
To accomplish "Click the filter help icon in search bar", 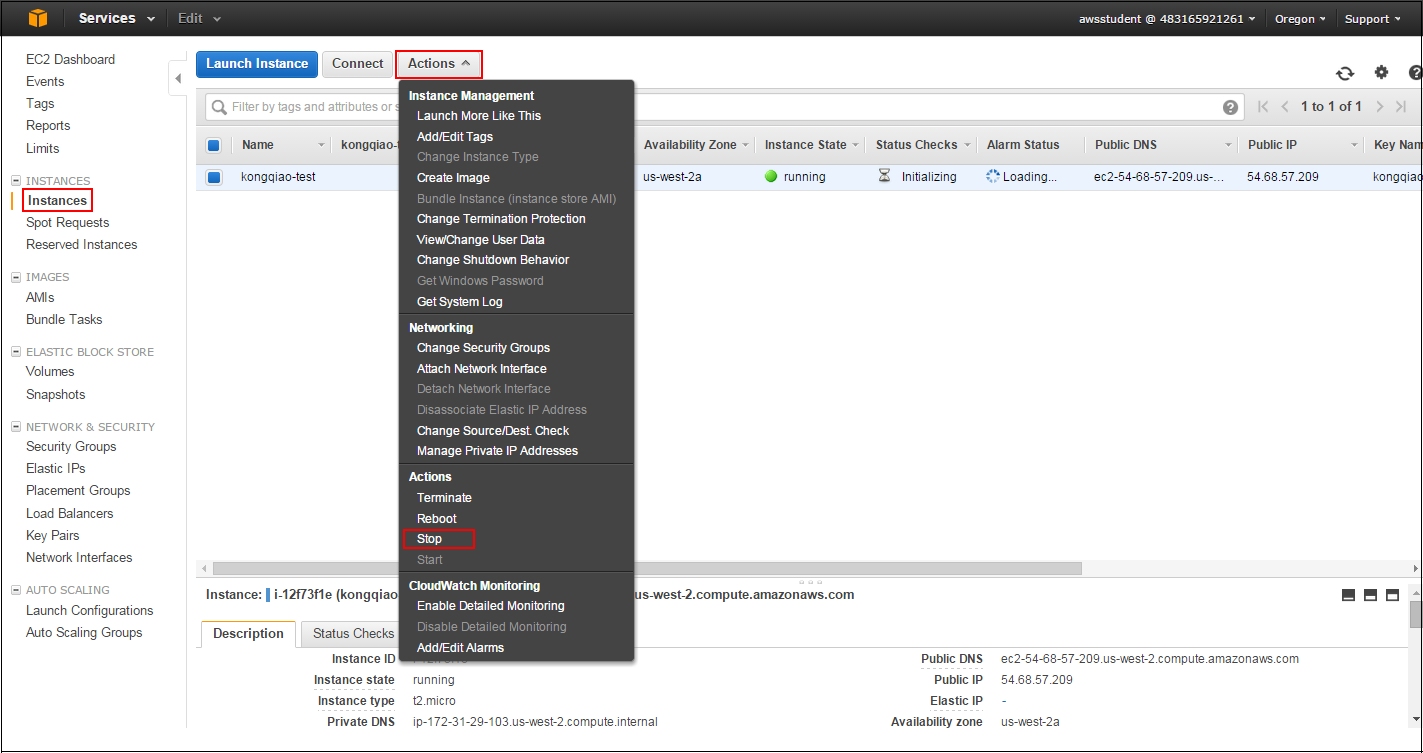I will (1230, 107).
